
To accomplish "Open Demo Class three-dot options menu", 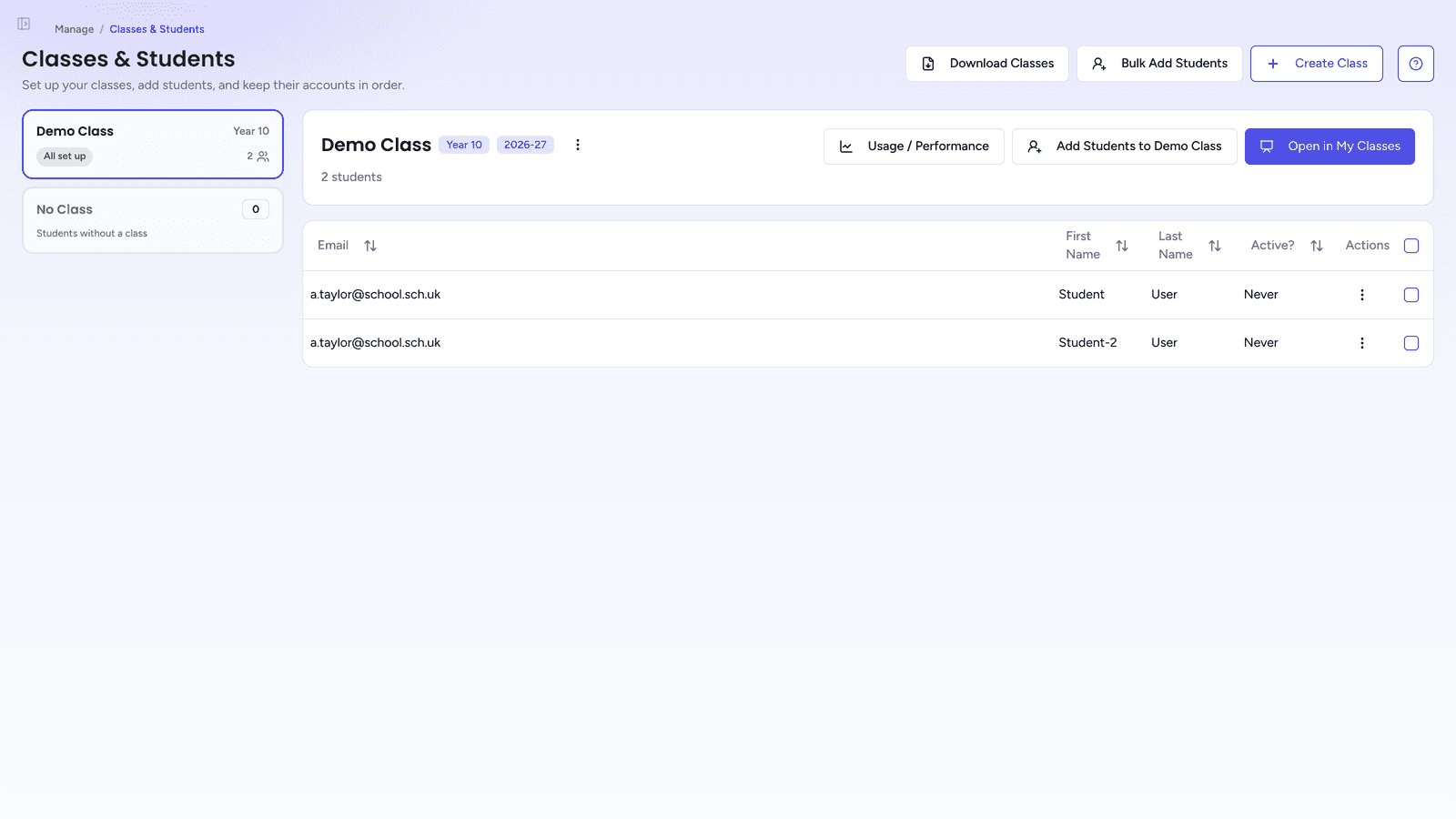I will point(577,145).
